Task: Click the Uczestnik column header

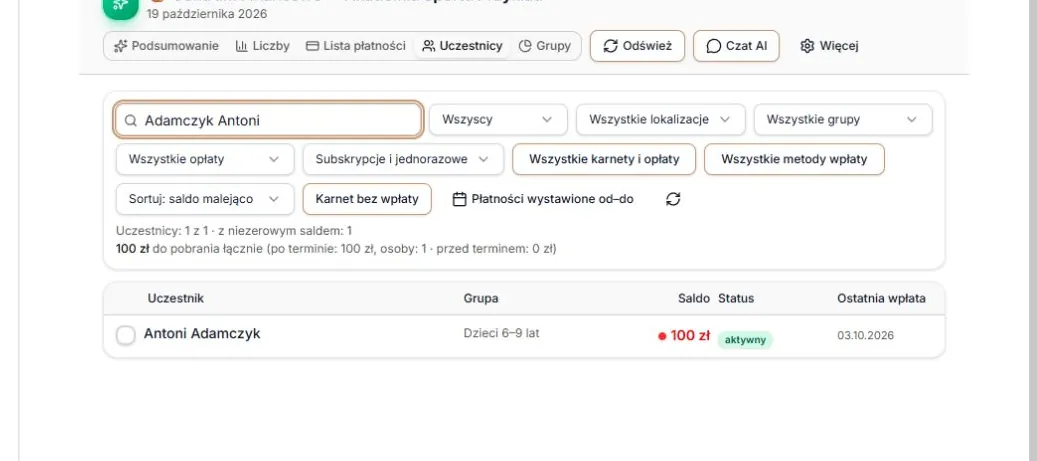Action: 176,298
